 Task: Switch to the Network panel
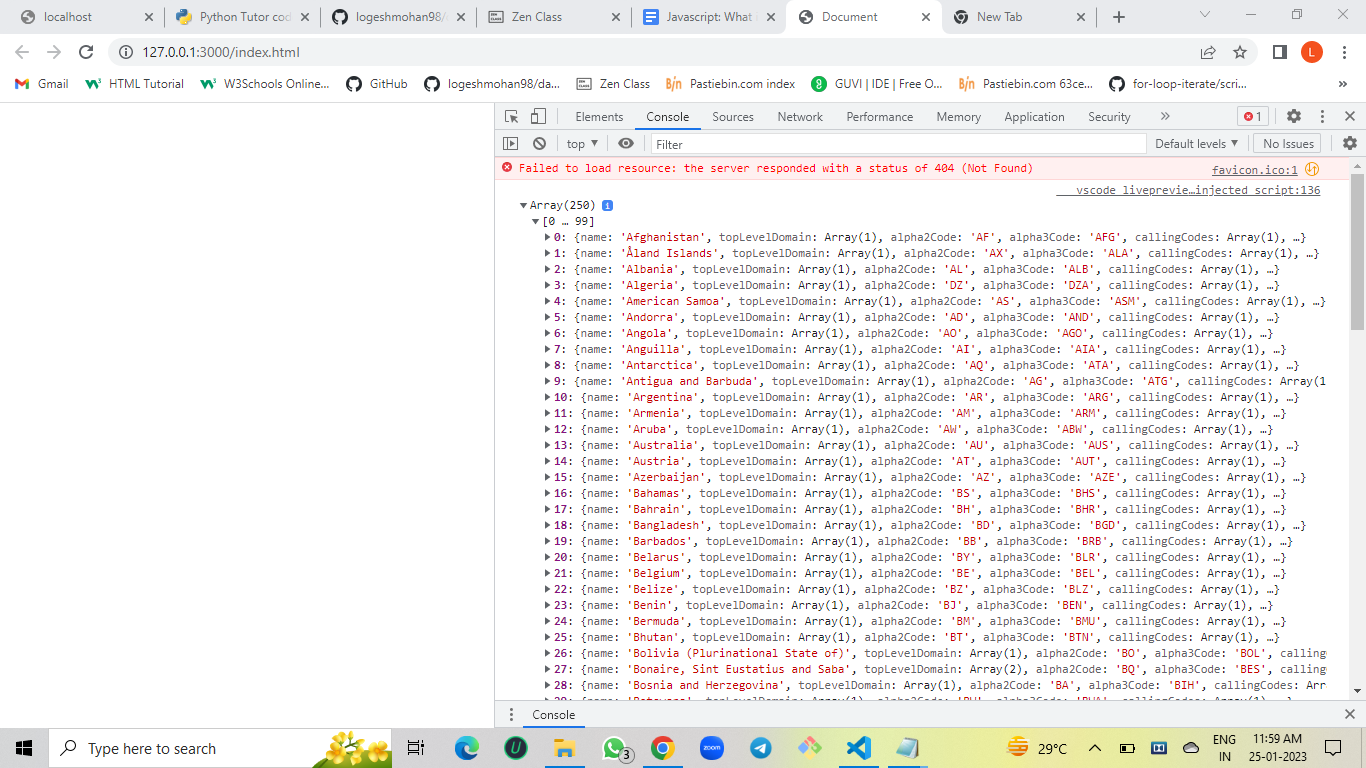tap(799, 116)
